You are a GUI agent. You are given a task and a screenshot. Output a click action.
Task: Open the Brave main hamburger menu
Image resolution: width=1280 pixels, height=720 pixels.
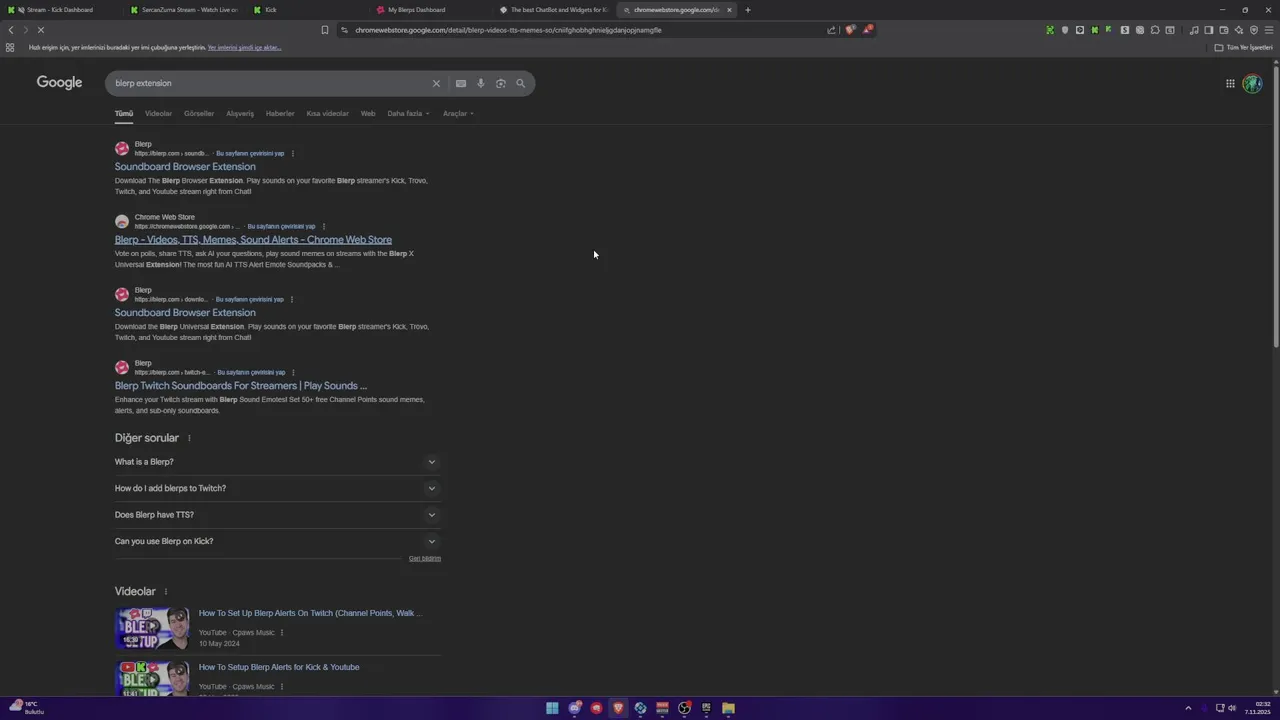click(x=1269, y=30)
